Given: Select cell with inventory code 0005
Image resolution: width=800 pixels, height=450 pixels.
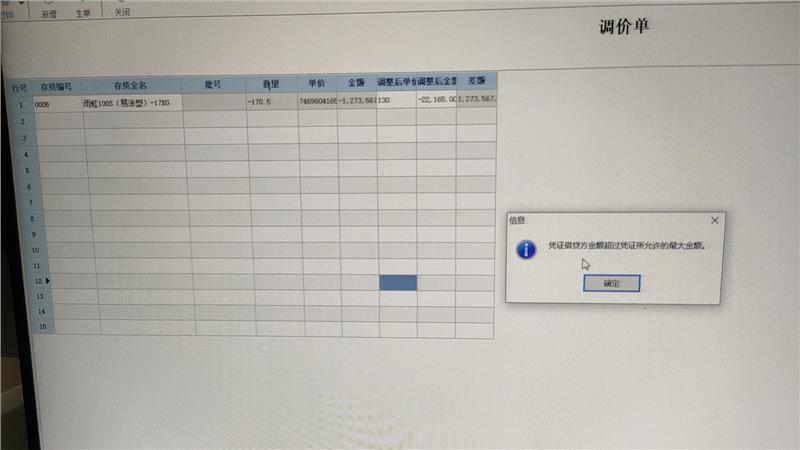Looking at the screenshot, I should (x=58, y=104).
